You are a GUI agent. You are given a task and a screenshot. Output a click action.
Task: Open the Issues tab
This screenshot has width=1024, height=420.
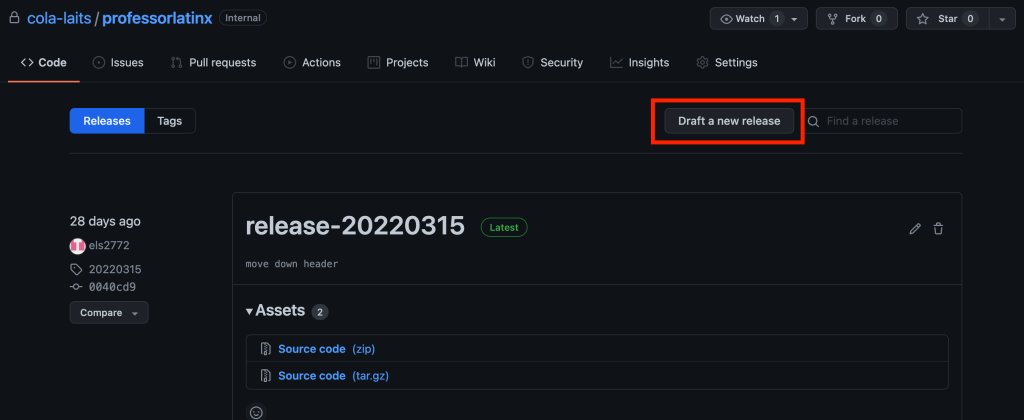point(118,63)
